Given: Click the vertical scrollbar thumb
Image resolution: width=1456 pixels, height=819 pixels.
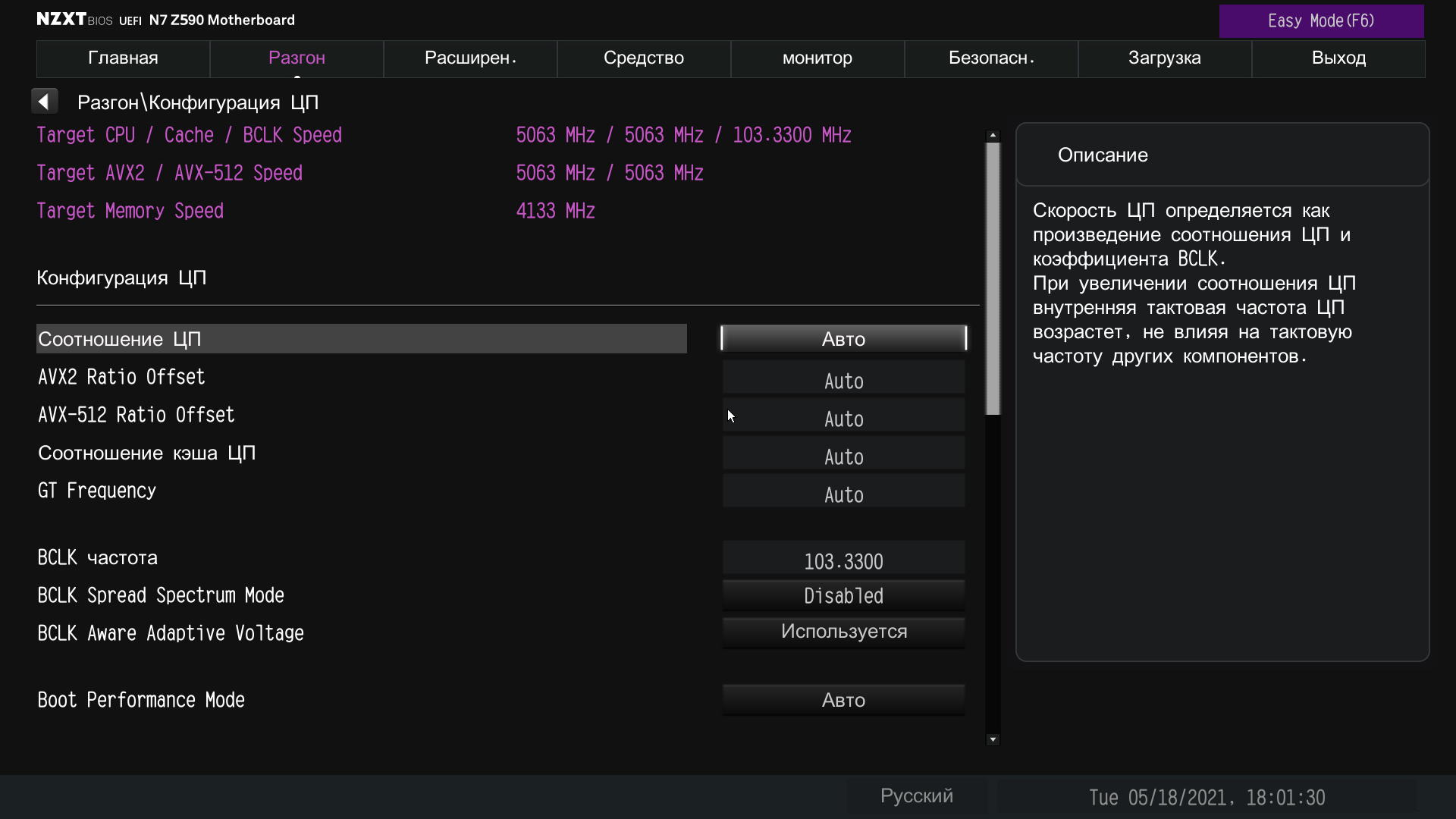Looking at the screenshot, I should click(993, 278).
